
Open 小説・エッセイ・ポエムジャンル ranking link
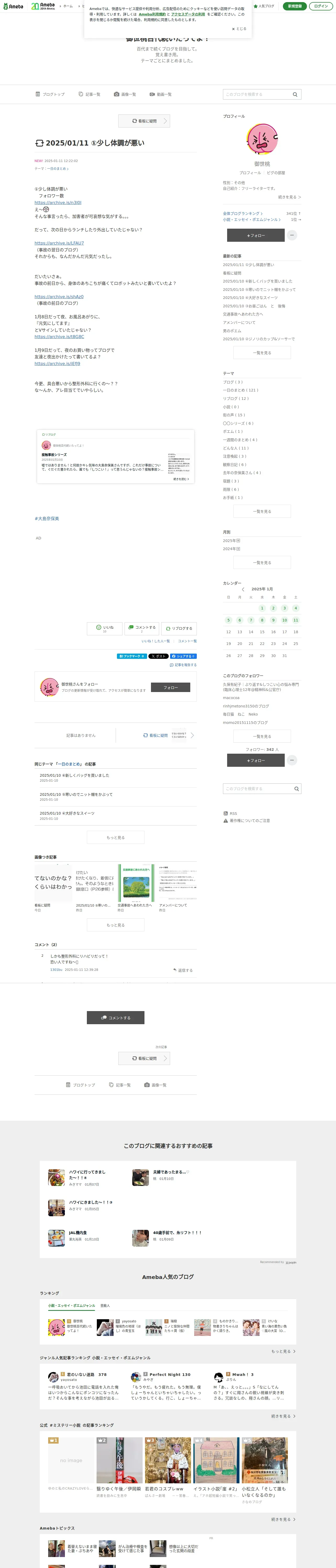[251, 220]
